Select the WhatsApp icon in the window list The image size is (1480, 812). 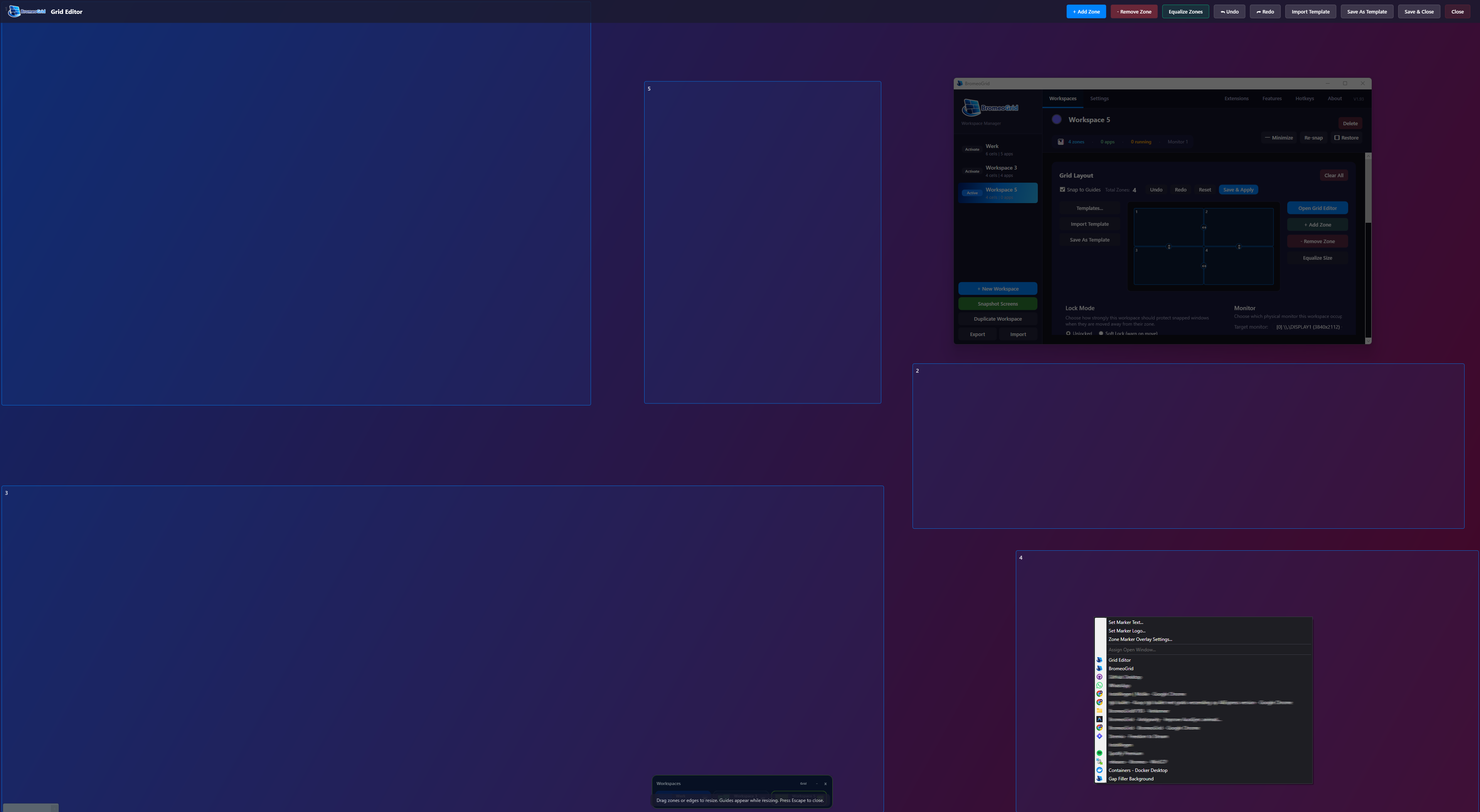point(1099,686)
